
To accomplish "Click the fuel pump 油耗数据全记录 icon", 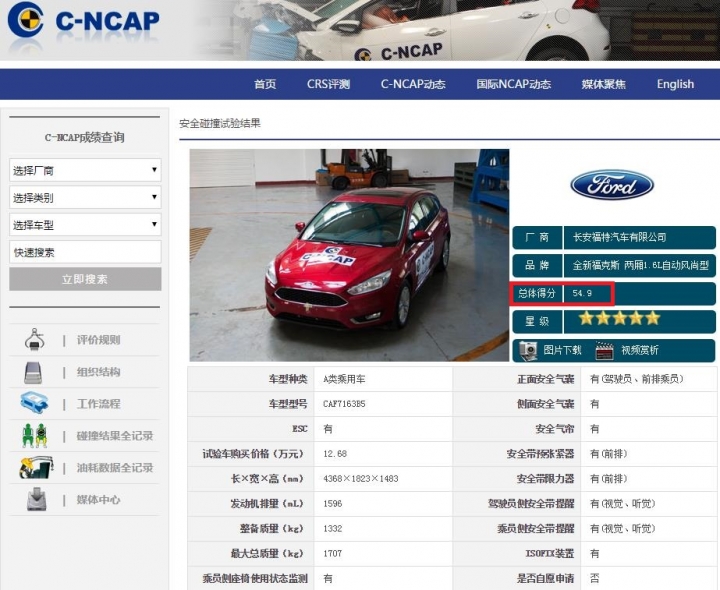I will click(x=36, y=467).
